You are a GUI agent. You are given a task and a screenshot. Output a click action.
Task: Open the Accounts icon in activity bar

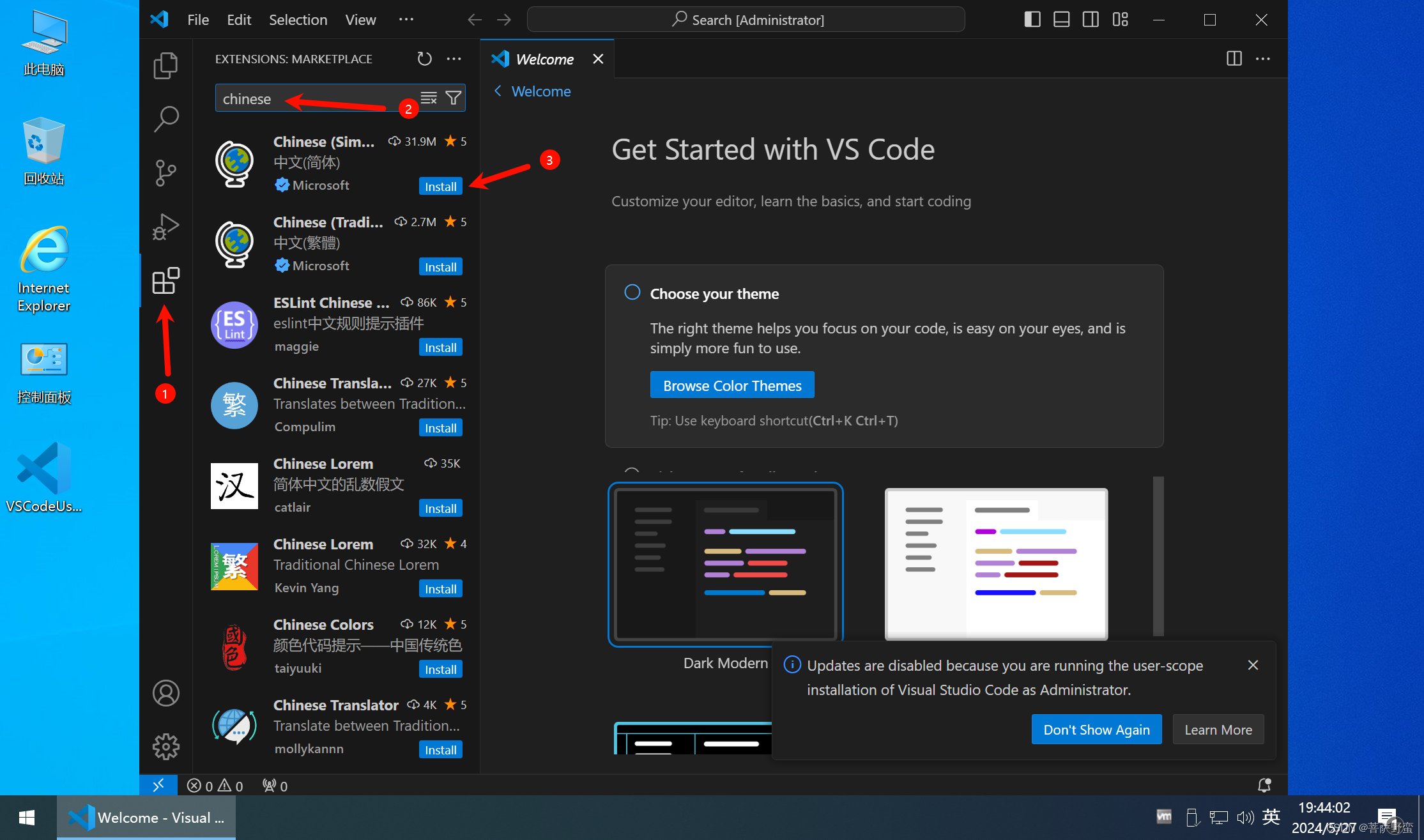[165, 693]
